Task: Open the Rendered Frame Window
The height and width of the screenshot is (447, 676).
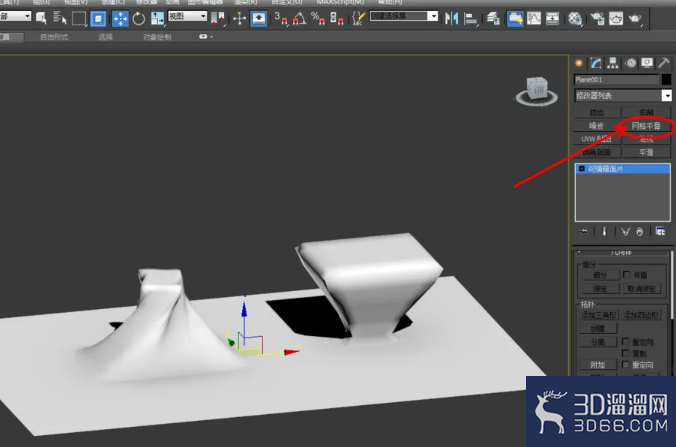Action: pyautogui.click(x=616, y=19)
